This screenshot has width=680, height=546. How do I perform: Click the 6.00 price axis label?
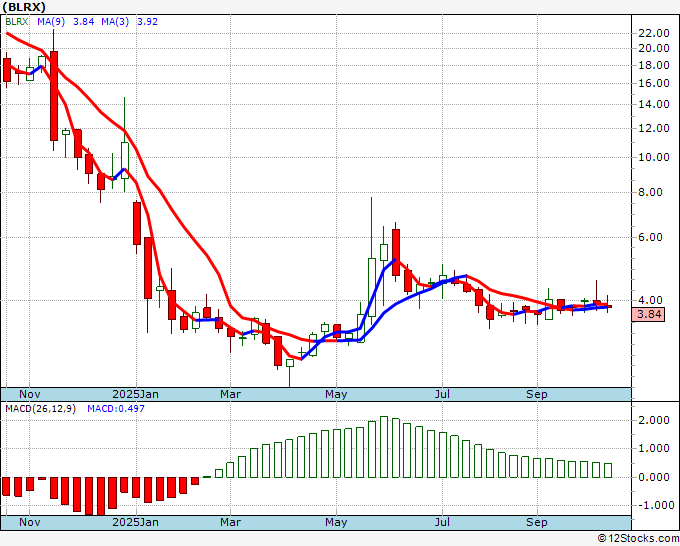[x=654, y=238]
